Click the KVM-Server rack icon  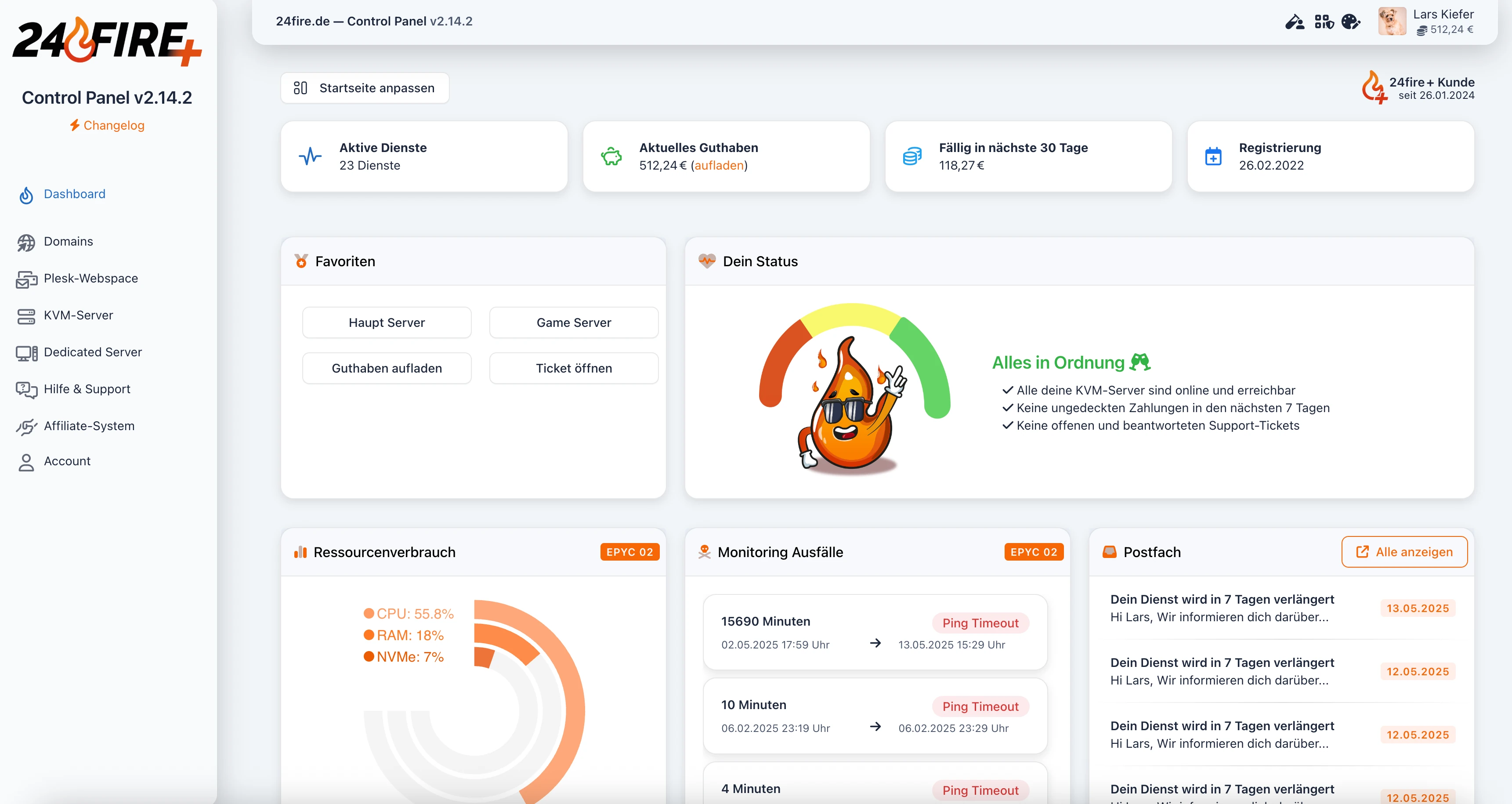click(26, 316)
